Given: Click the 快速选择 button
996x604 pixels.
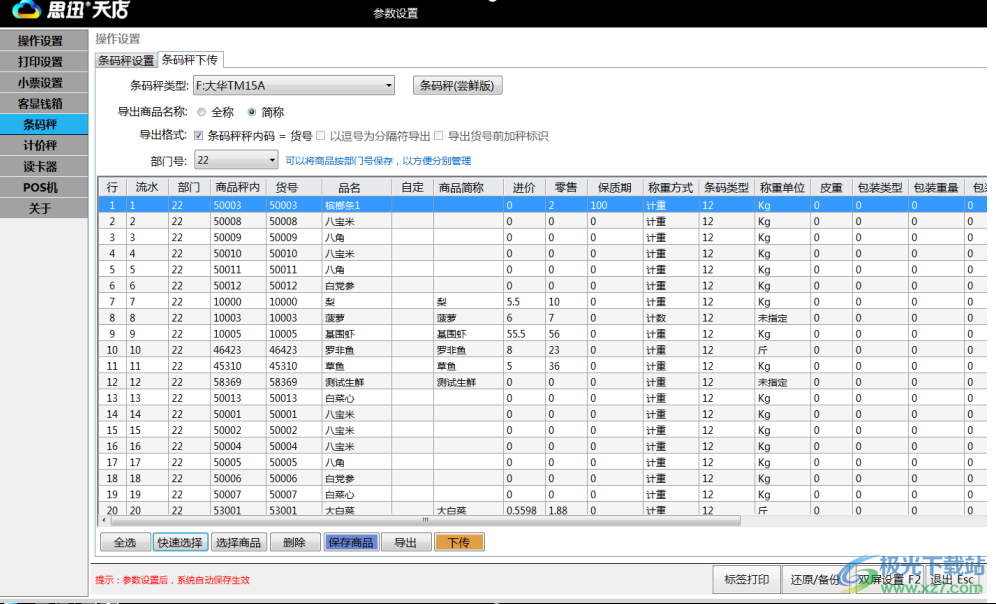Looking at the screenshot, I should [180, 542].
